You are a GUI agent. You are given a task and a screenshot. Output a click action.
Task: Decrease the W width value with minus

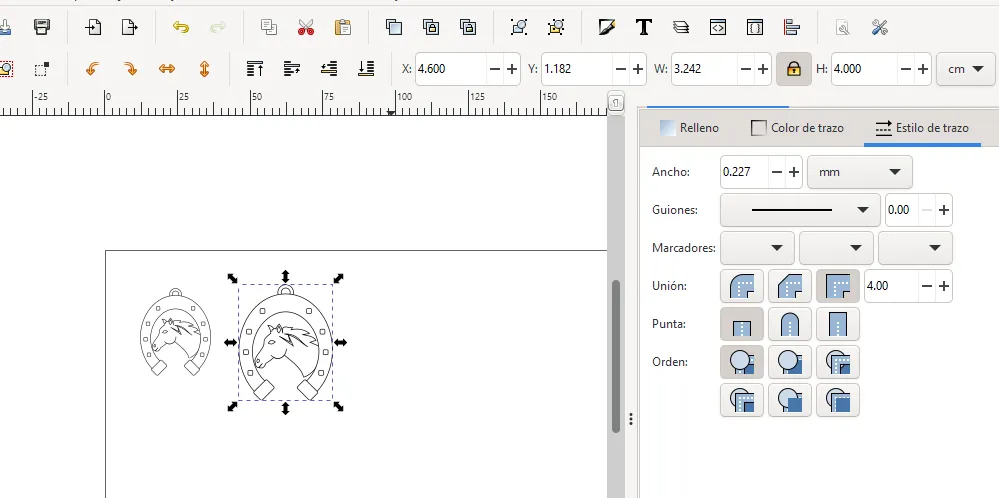(x=746, y=69)
